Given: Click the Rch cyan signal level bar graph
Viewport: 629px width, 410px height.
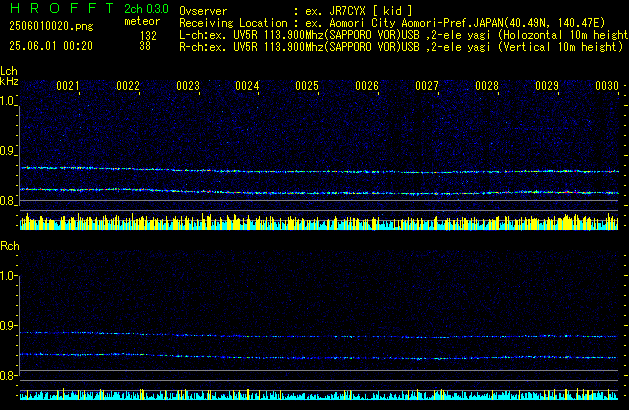Looking at the screenshot, I should pos(319,394).
